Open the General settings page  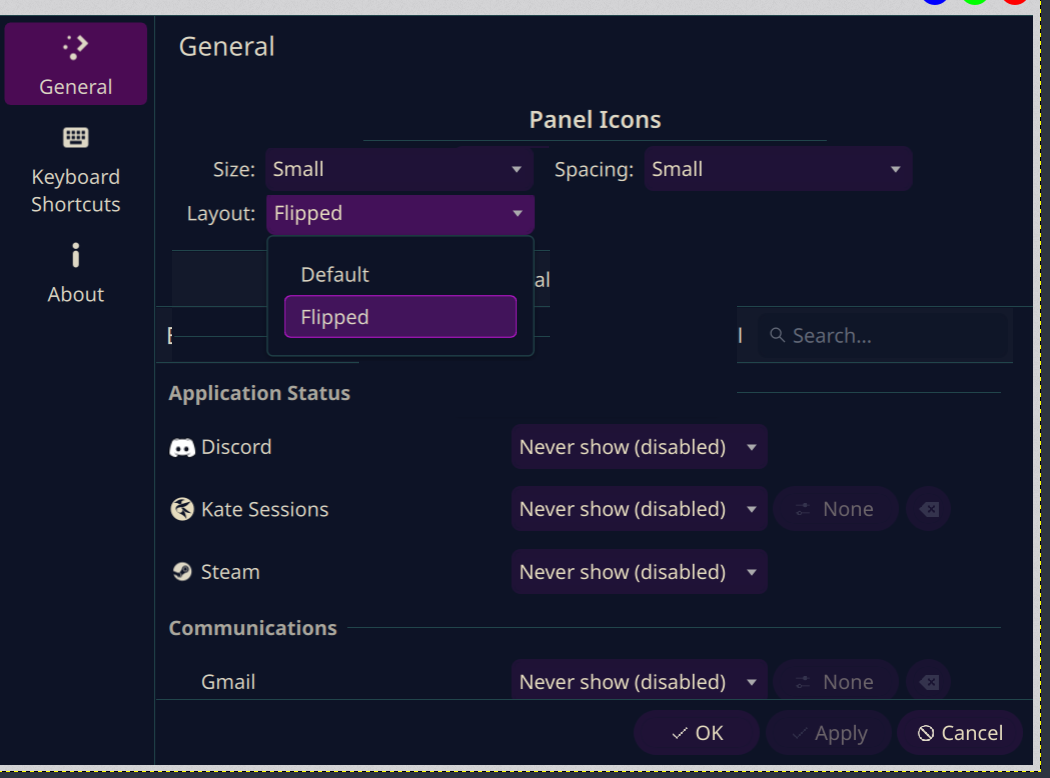76,64
